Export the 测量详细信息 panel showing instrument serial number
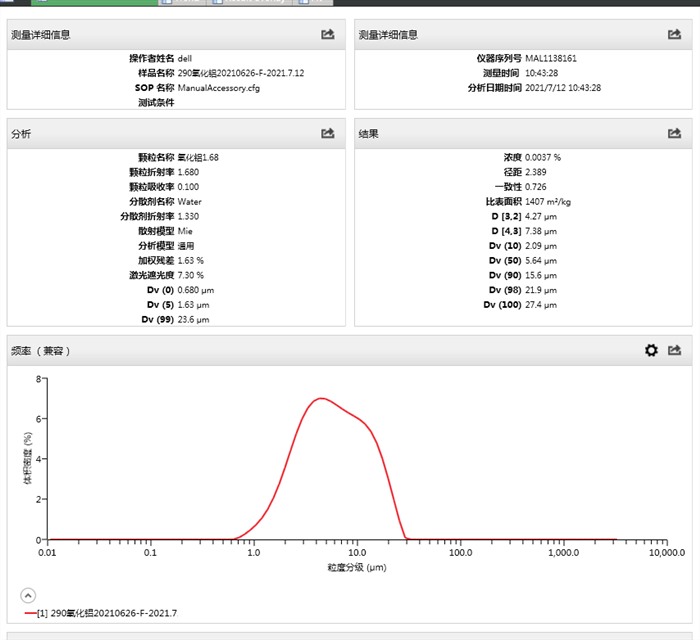700x640 pixels. click(x=674, y=35)
